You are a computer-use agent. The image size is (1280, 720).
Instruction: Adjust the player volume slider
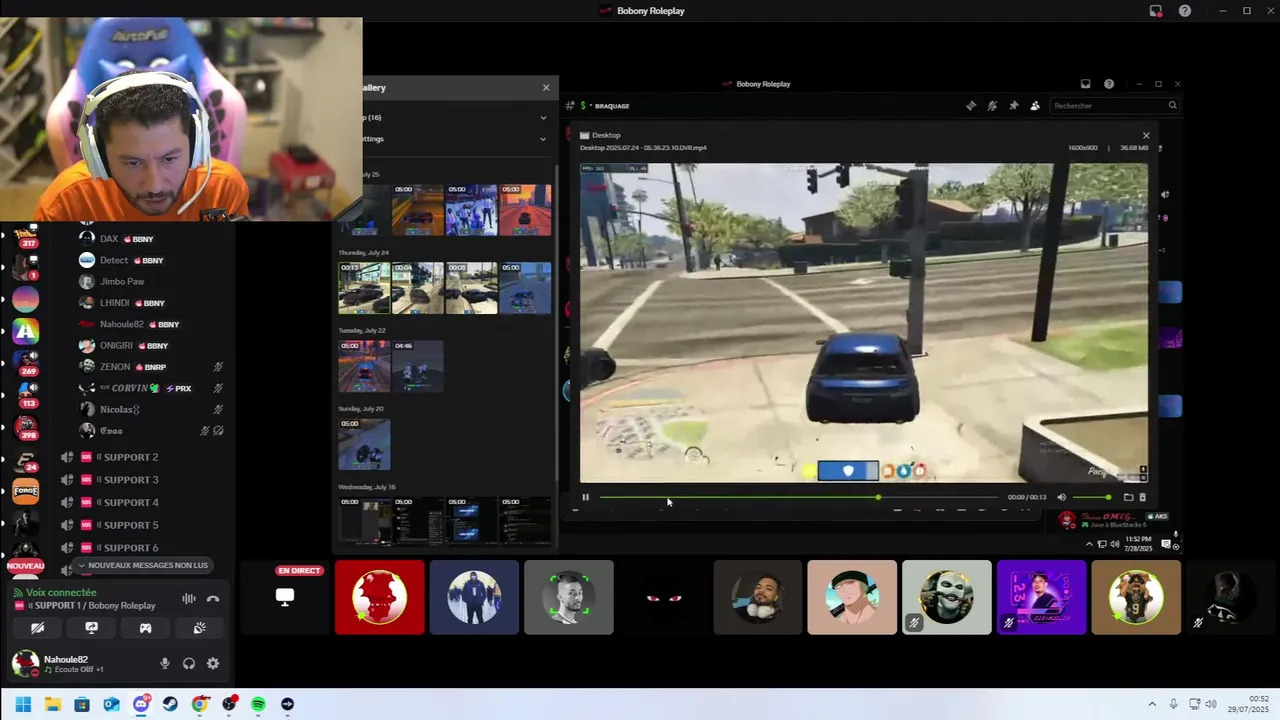pyautogui.click(x=1091, y=497)
